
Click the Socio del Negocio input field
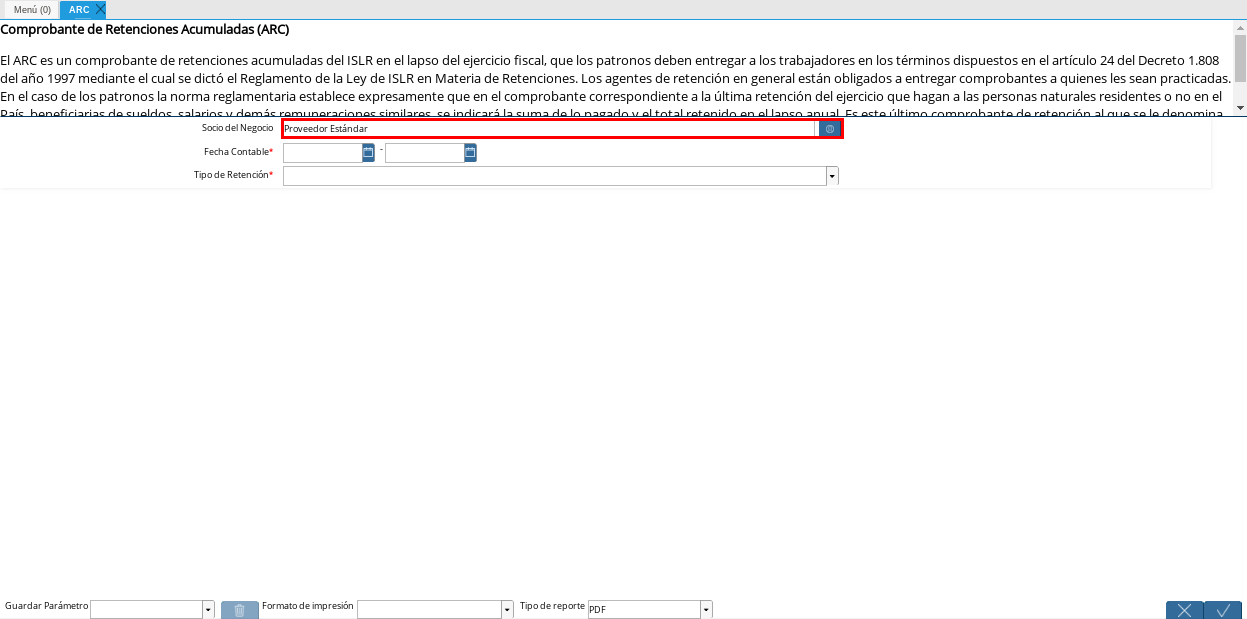pyautogui.click(x=549, y=129)
